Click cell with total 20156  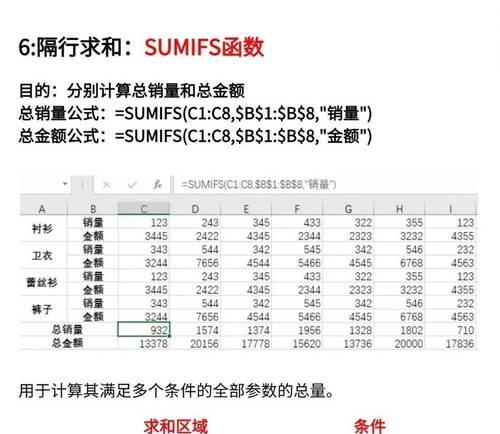196,343
